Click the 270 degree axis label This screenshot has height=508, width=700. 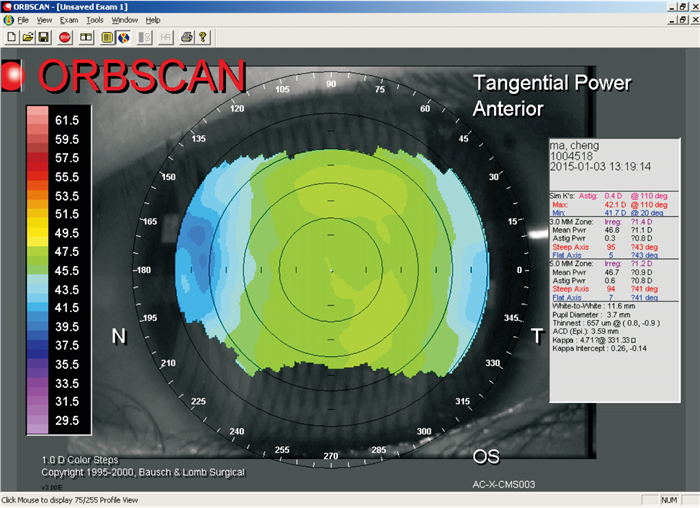point(331,456)
